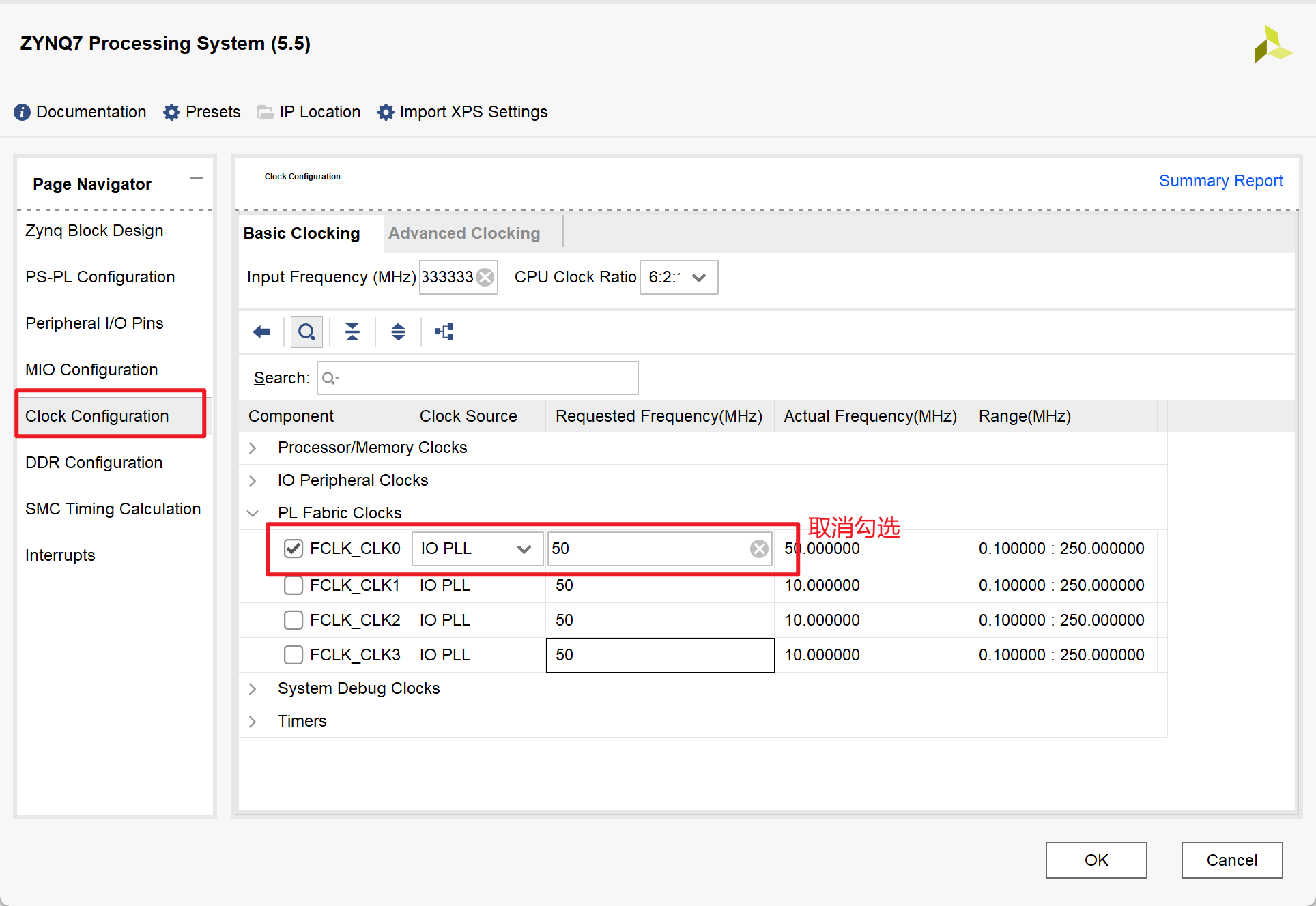Open the Presets menu
Screen dimensions: 1316x906
click(x=213, y=112)
